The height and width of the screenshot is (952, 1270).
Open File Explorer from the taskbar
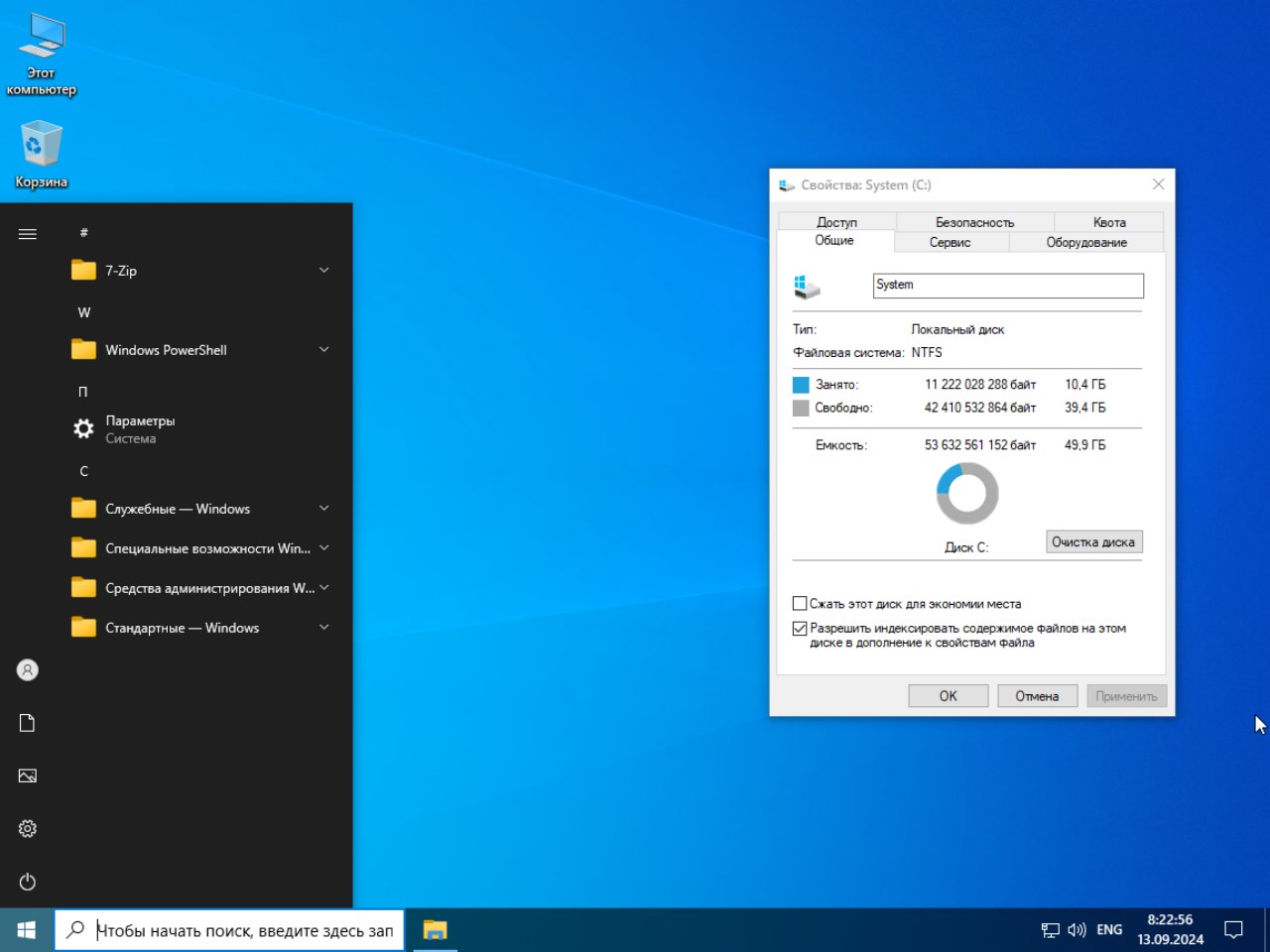435,930
